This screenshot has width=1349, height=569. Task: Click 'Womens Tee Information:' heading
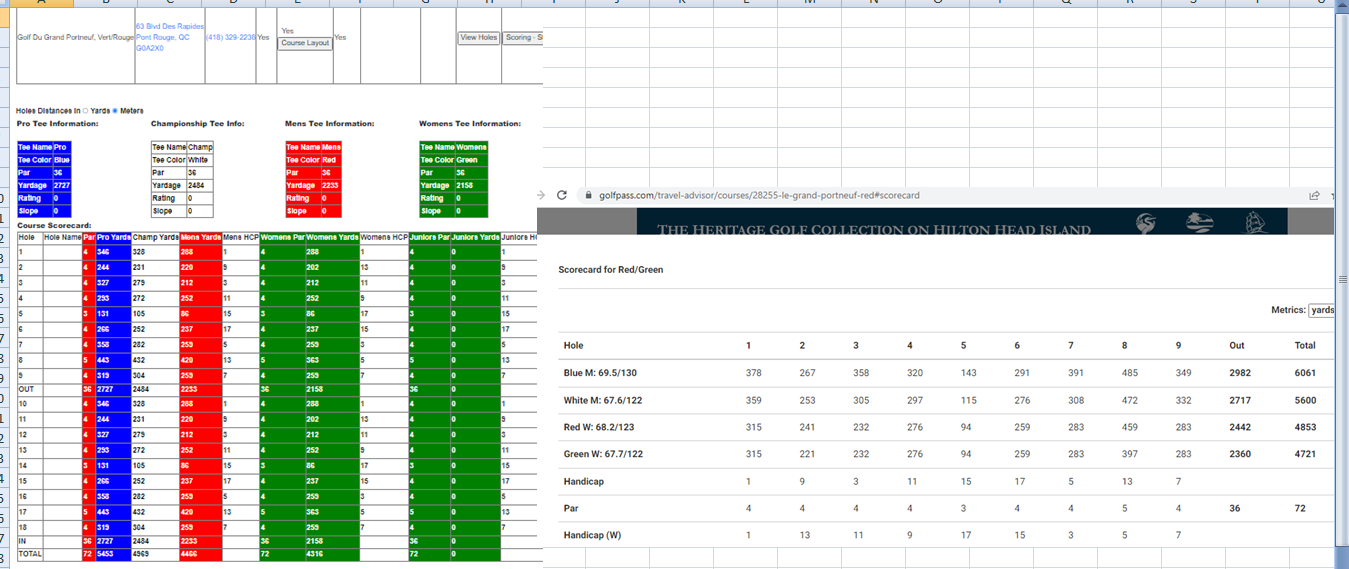click(x=469, y=123)
